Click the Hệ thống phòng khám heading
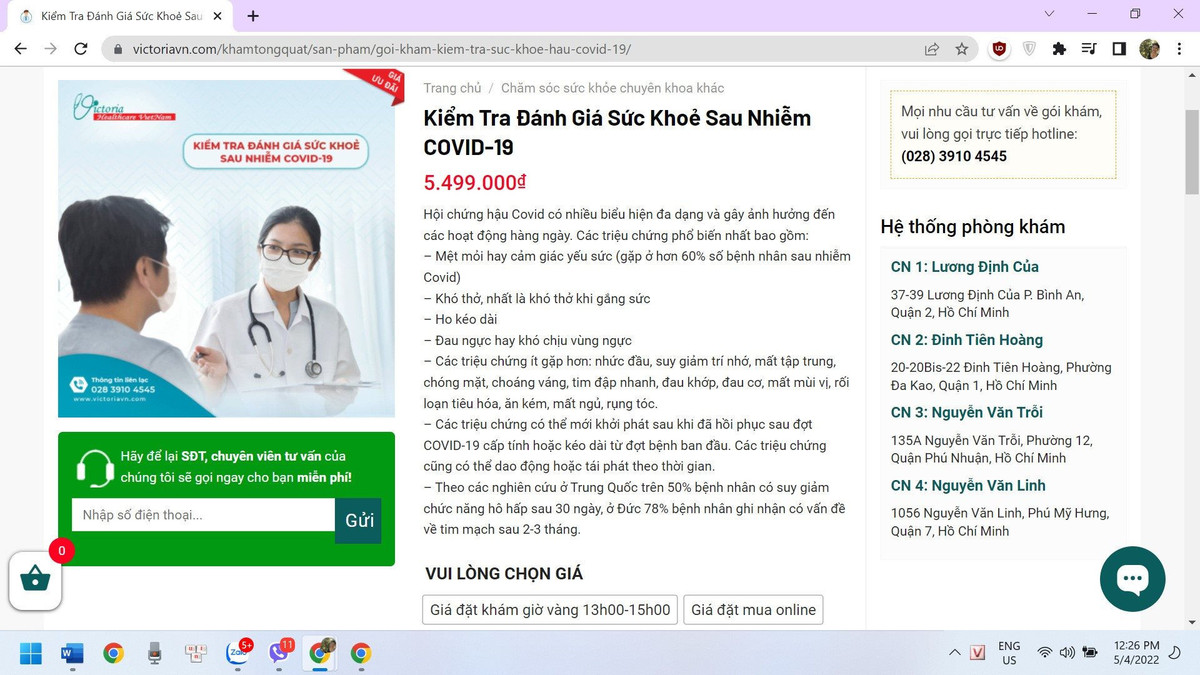Screen dimensions: 1200x675 pos(973,227)
